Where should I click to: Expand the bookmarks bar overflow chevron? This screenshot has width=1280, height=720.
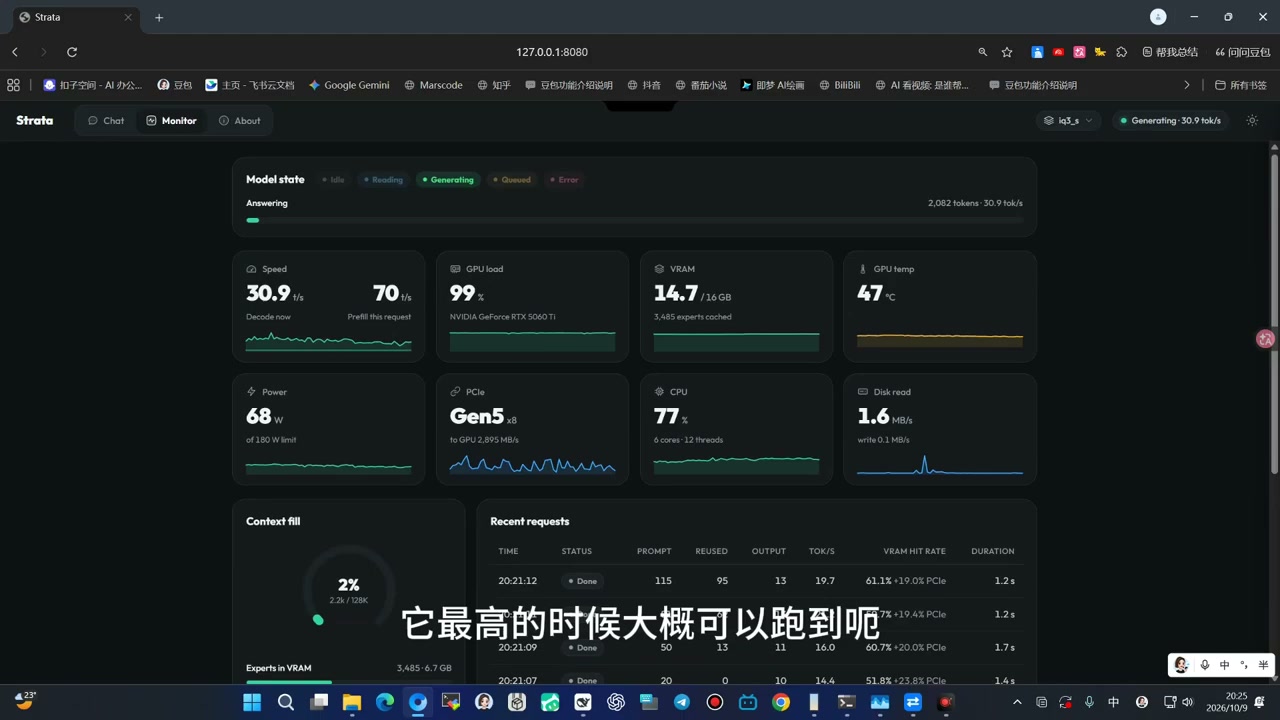[1187, 85]
